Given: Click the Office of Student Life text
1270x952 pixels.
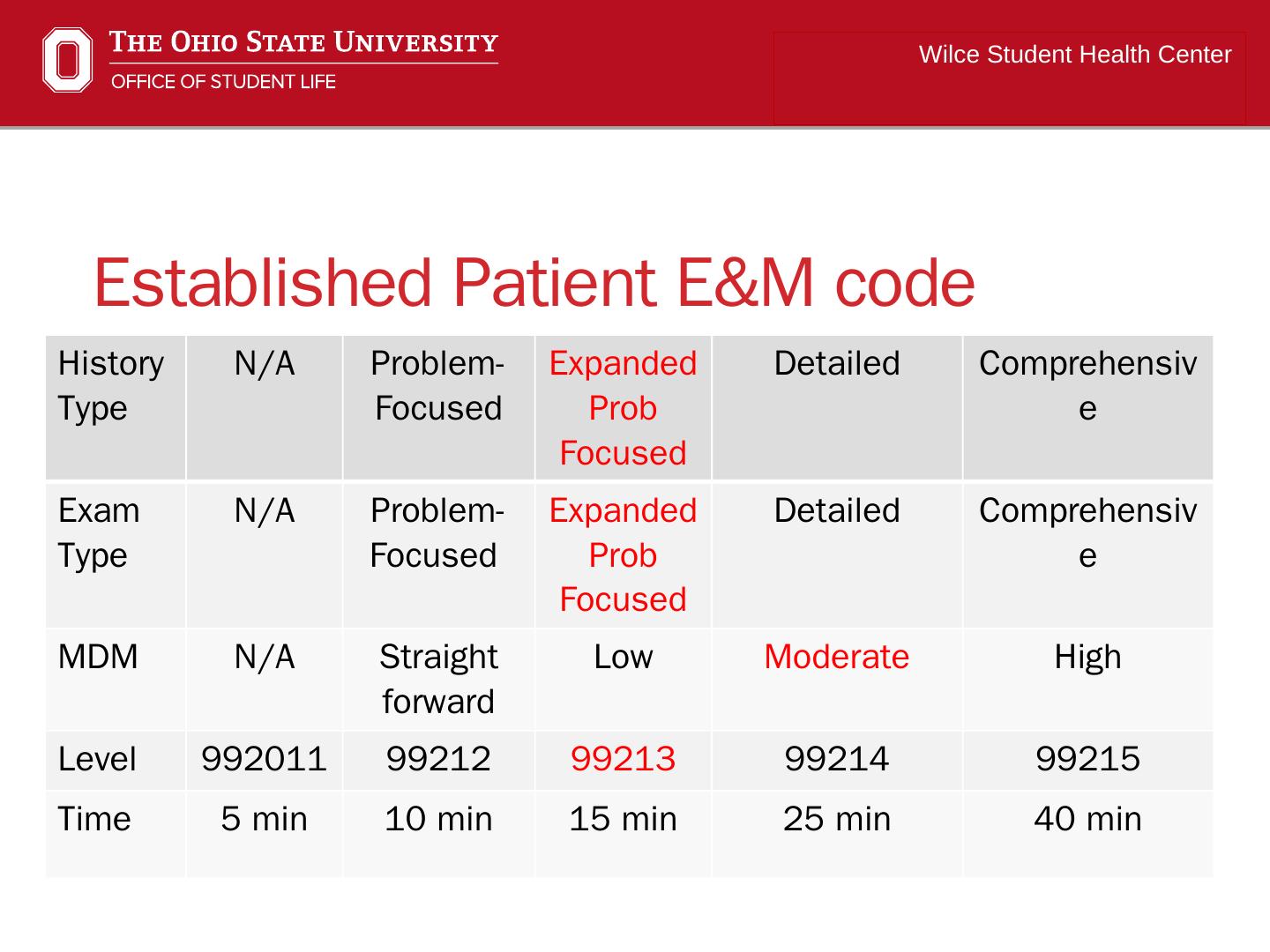Looking at the screenshot, I should (223, 82).
